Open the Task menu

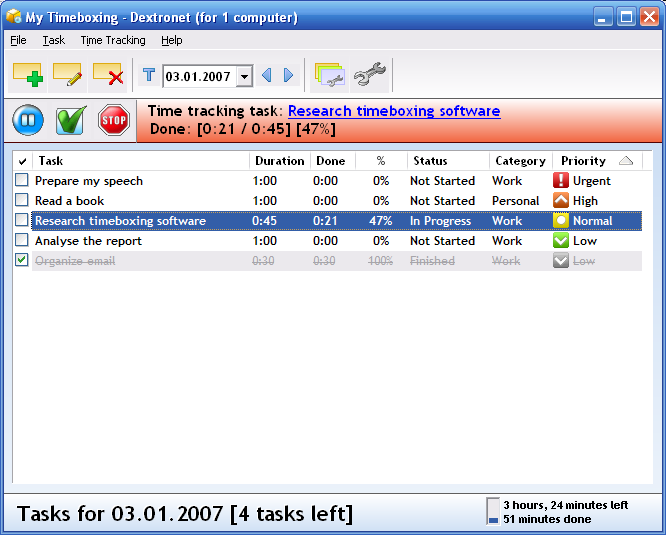click(54, 40)
